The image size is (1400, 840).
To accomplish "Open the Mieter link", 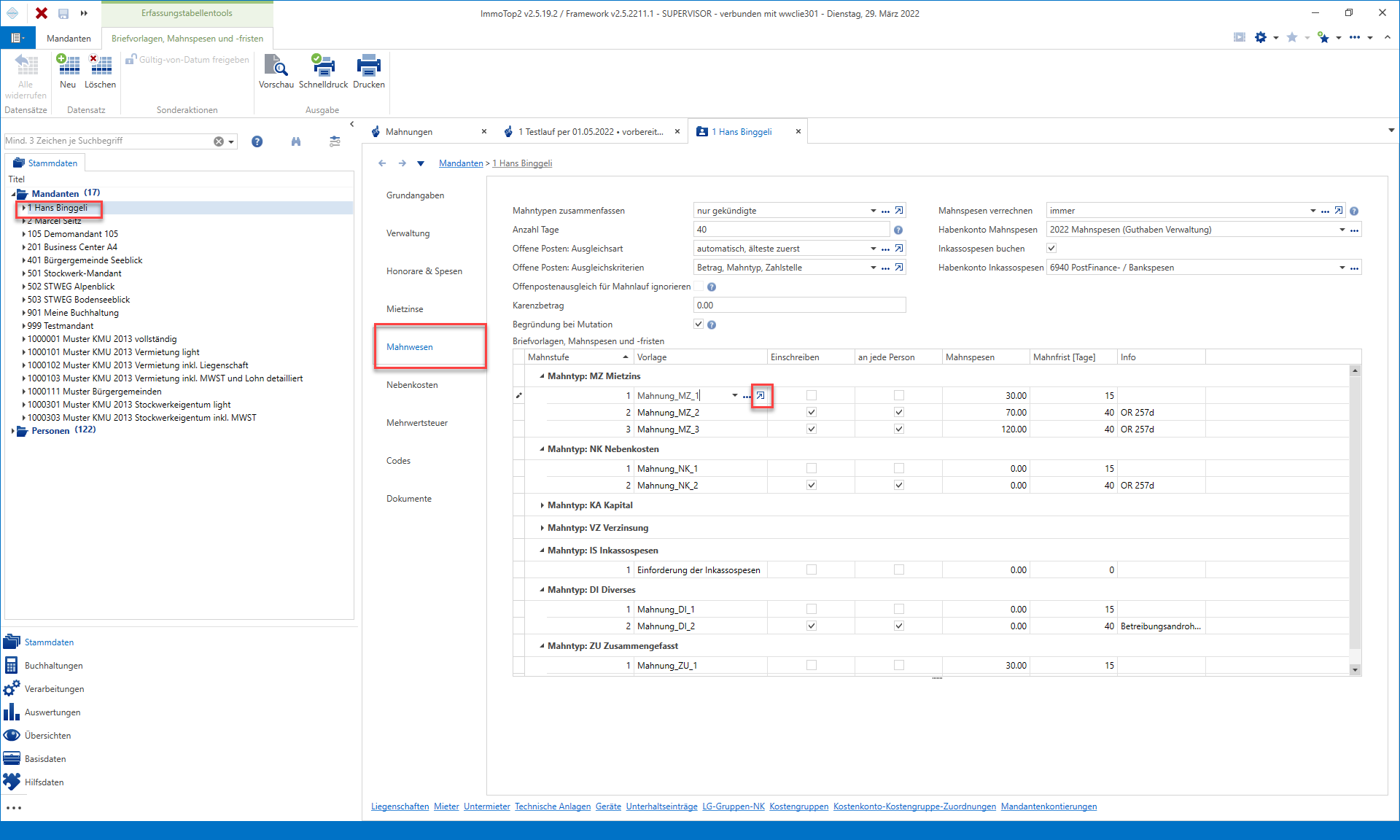I will (x=446, y=806).
